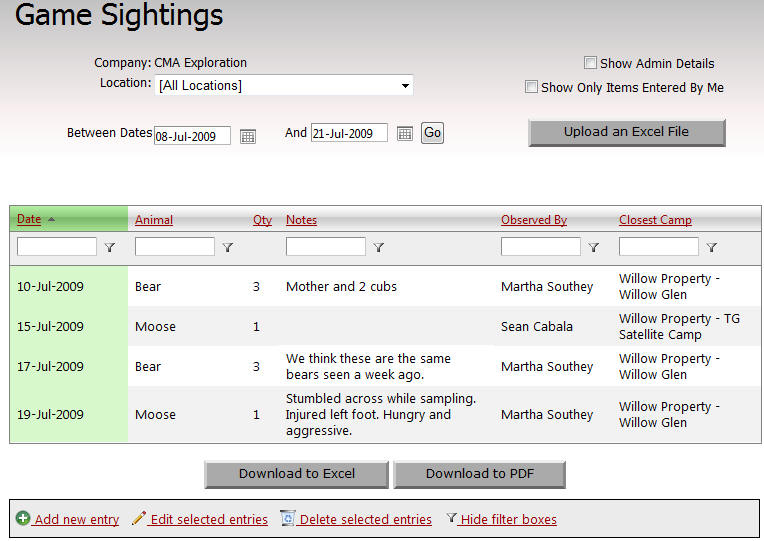Click the pencil Edit icon
This screenshot has width=764, height=541.
(x=139, y=518)
